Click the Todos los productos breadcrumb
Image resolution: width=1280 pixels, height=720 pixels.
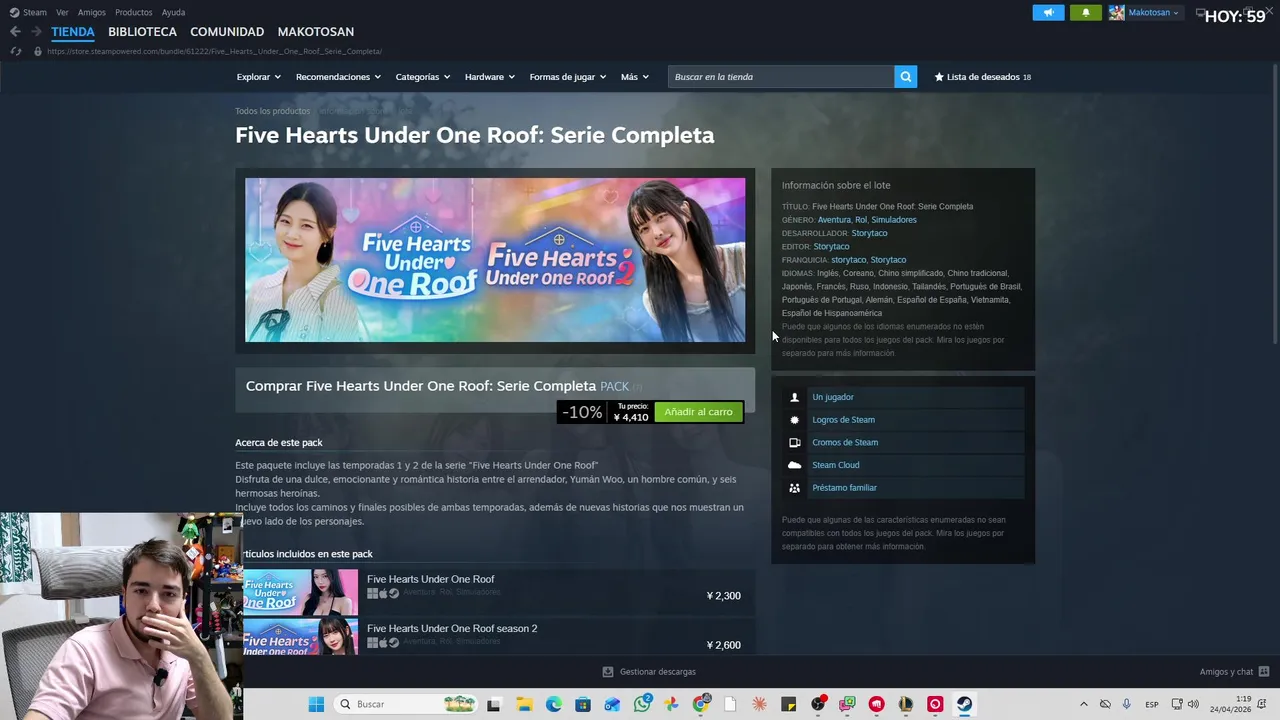[272, 111]
